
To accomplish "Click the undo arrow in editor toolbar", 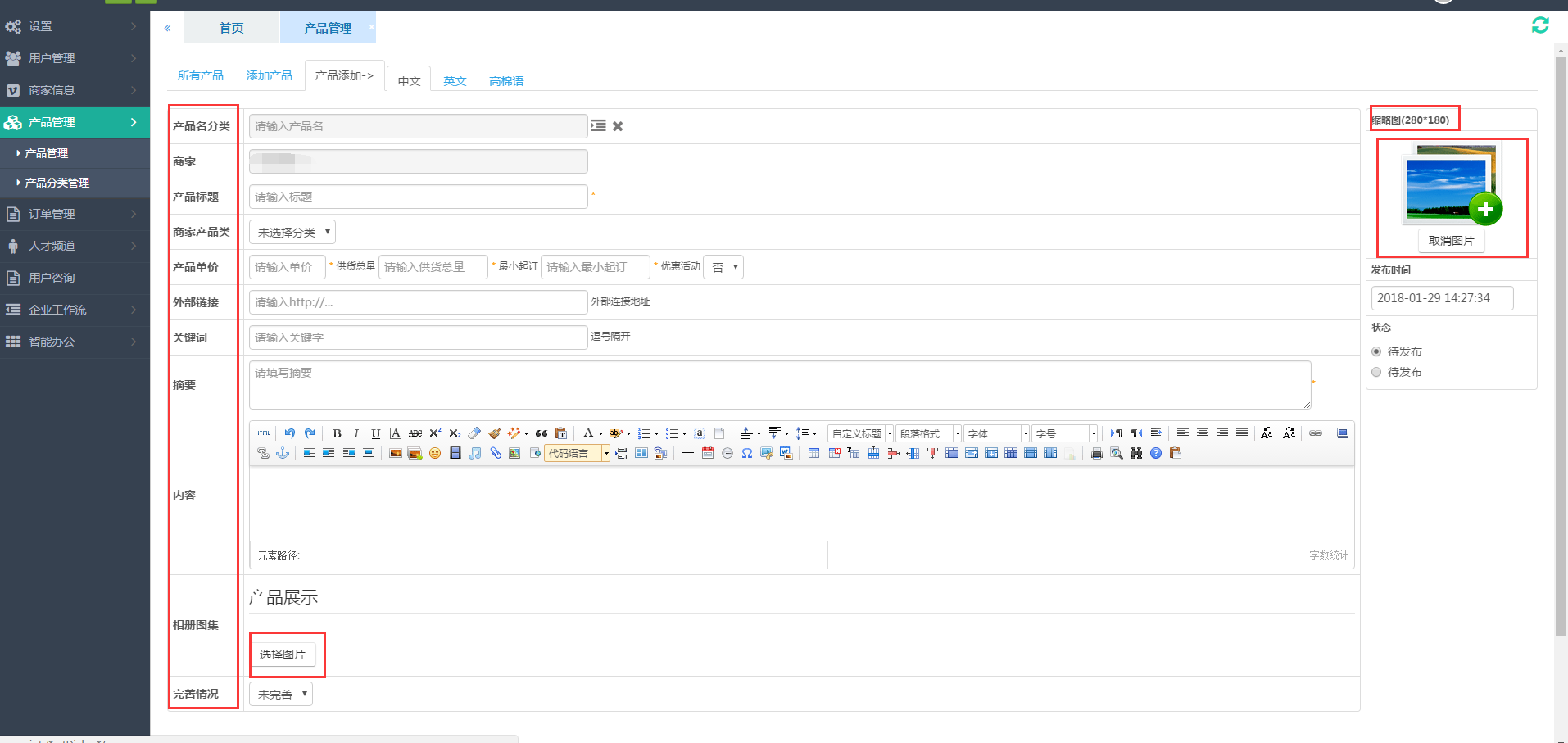I will point(289,433).
